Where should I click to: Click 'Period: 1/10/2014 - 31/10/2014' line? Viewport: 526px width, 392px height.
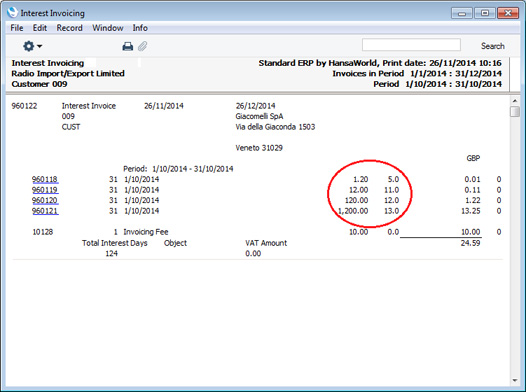point(178,169)
